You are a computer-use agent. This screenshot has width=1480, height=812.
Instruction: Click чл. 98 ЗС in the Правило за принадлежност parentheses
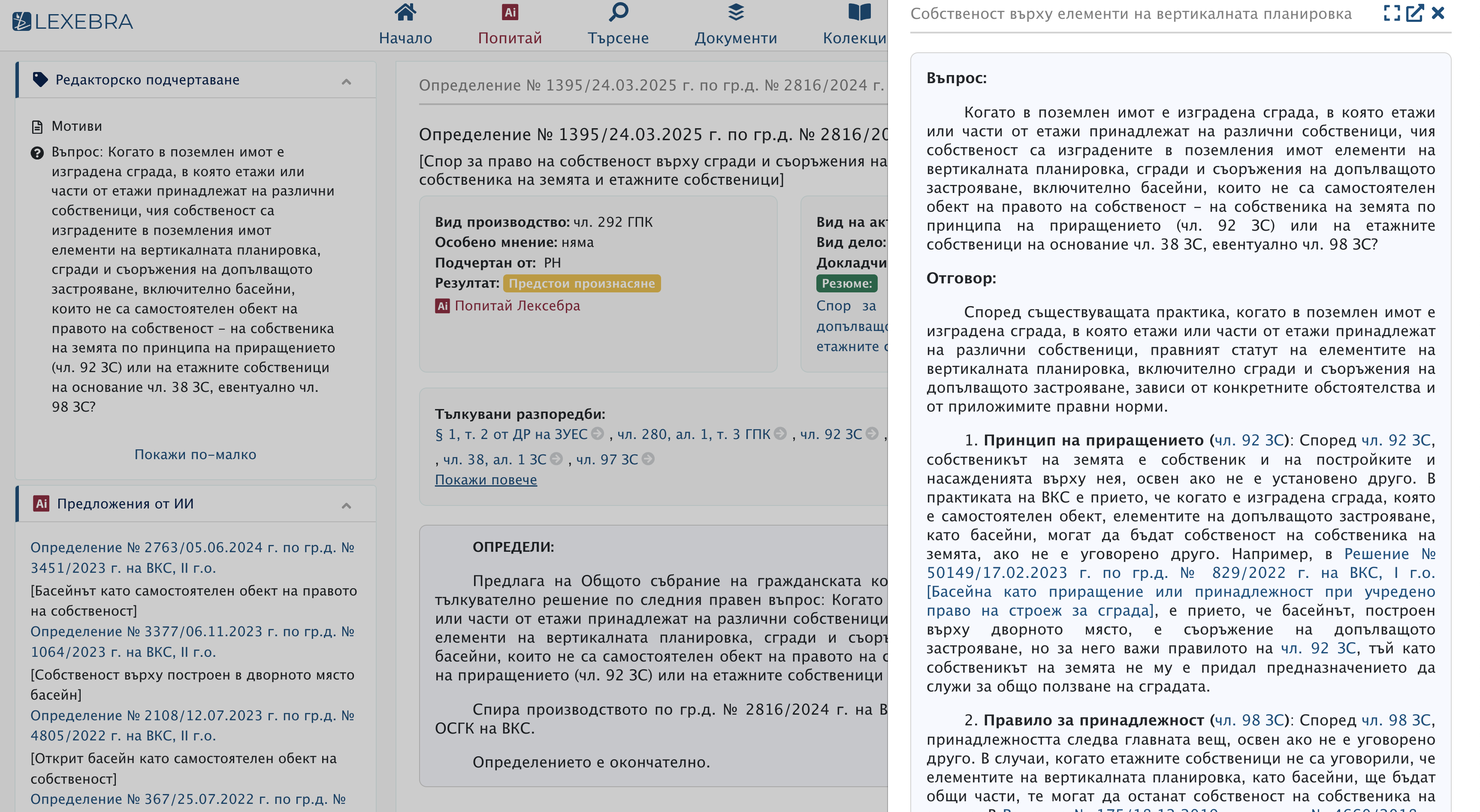1249,720
